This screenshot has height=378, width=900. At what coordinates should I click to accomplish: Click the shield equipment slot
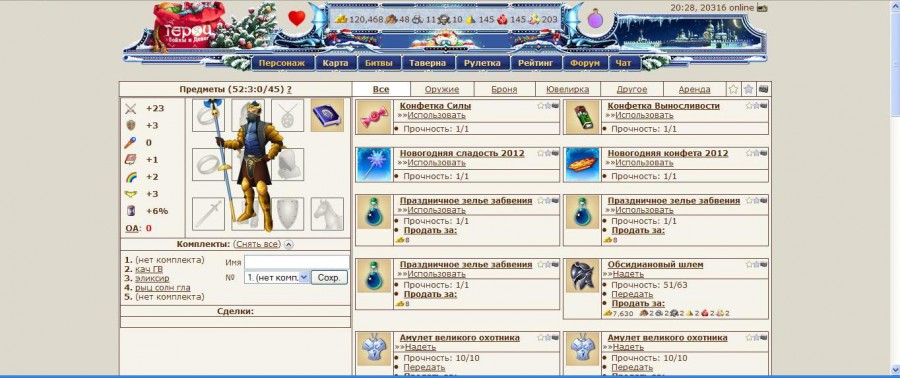[x=288, y=214]
